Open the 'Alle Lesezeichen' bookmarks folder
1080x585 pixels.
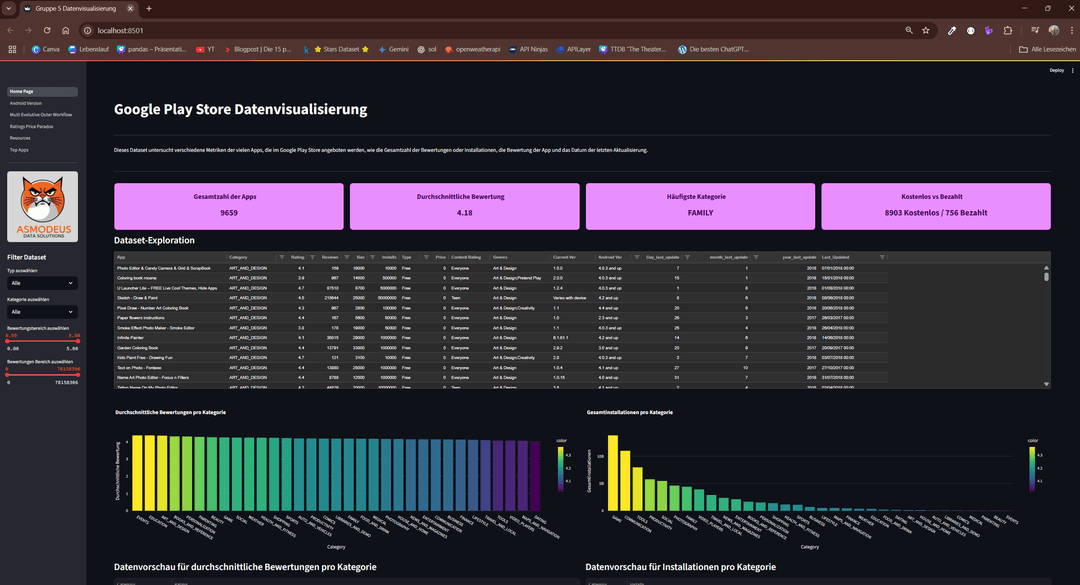point(1047,49)
